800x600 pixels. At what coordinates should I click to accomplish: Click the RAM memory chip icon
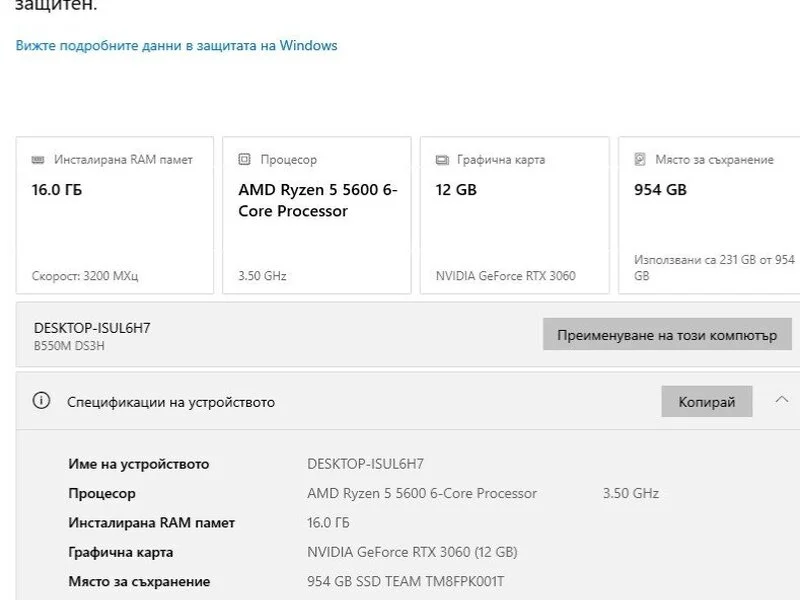38,160
